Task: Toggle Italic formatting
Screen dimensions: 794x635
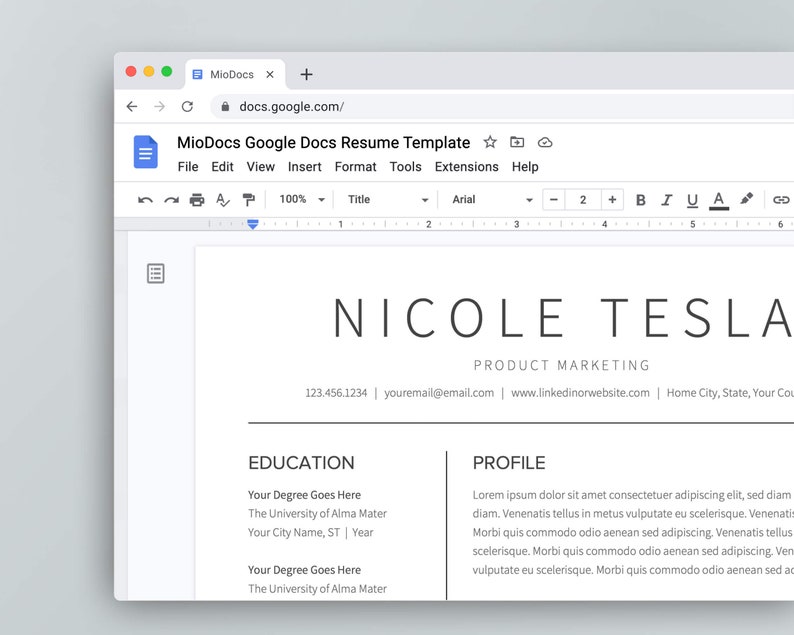Action: coord(666,200)
